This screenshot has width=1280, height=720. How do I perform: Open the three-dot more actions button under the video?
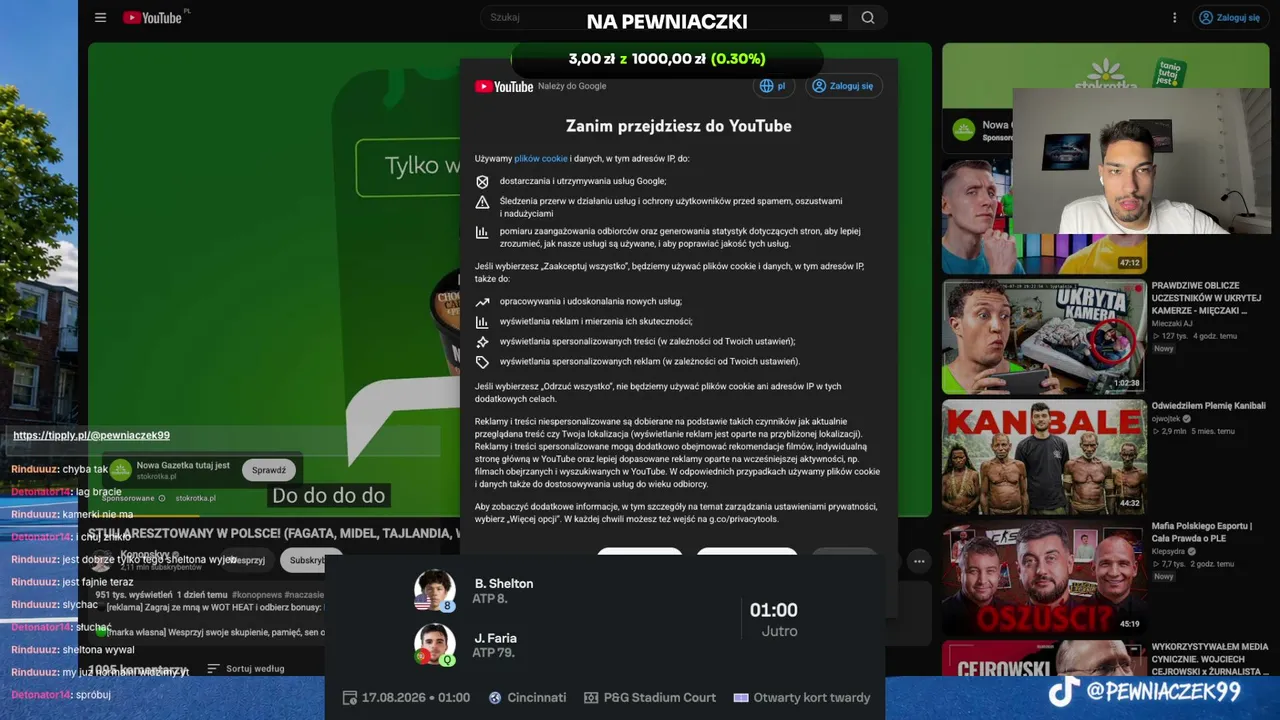click(919, 561)
